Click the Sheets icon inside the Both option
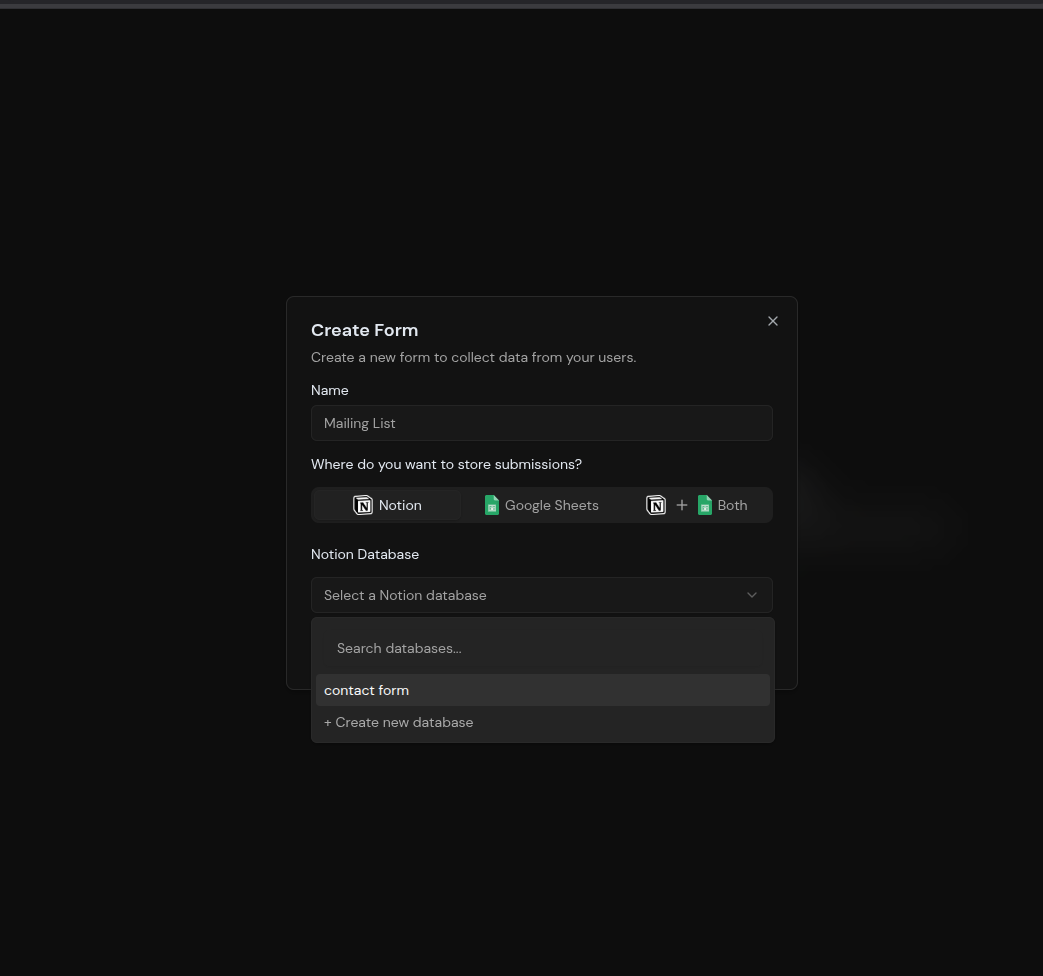1043x976 pixels. tap(705, 505)
